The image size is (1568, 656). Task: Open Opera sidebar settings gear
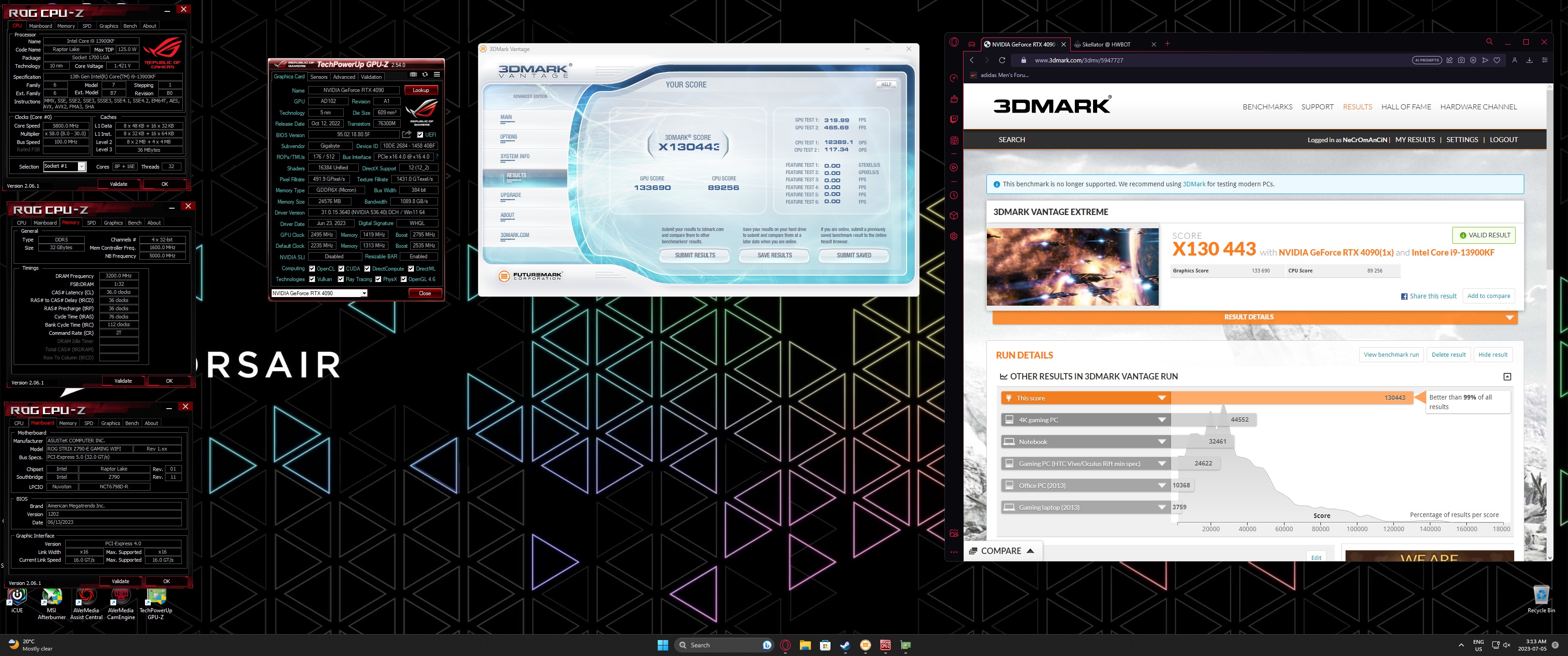click(954, 236)
